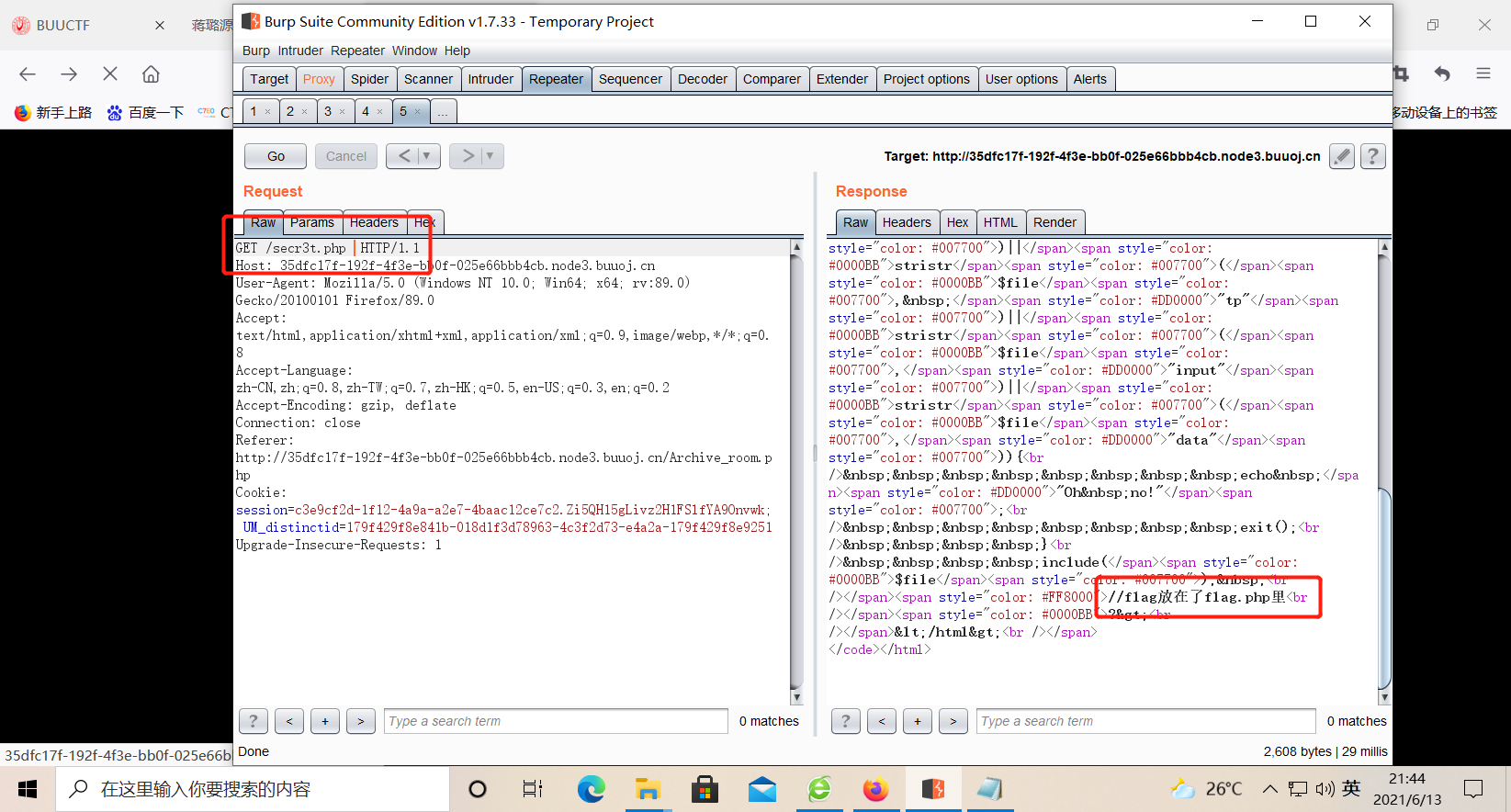Add new Repeater tab with ellipsis
The height and width of the screenshot is (812, 1511).
click(x=443, y=112)
